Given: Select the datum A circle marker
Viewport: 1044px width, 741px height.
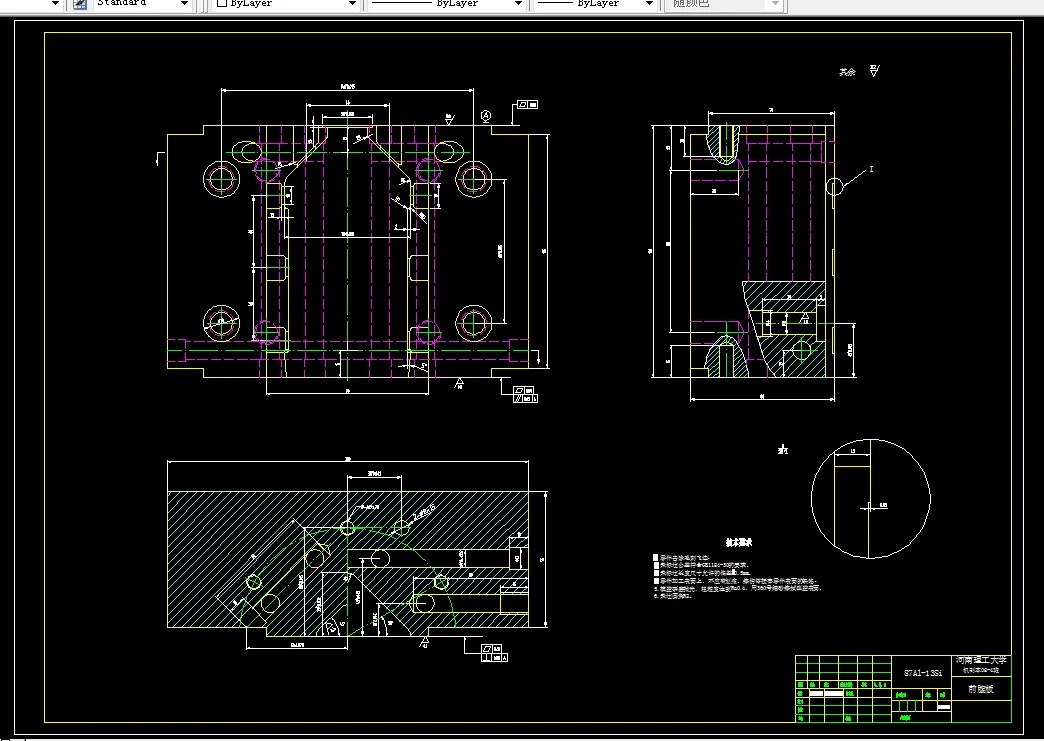Looking at the screenshot, I should click(486, 116).
